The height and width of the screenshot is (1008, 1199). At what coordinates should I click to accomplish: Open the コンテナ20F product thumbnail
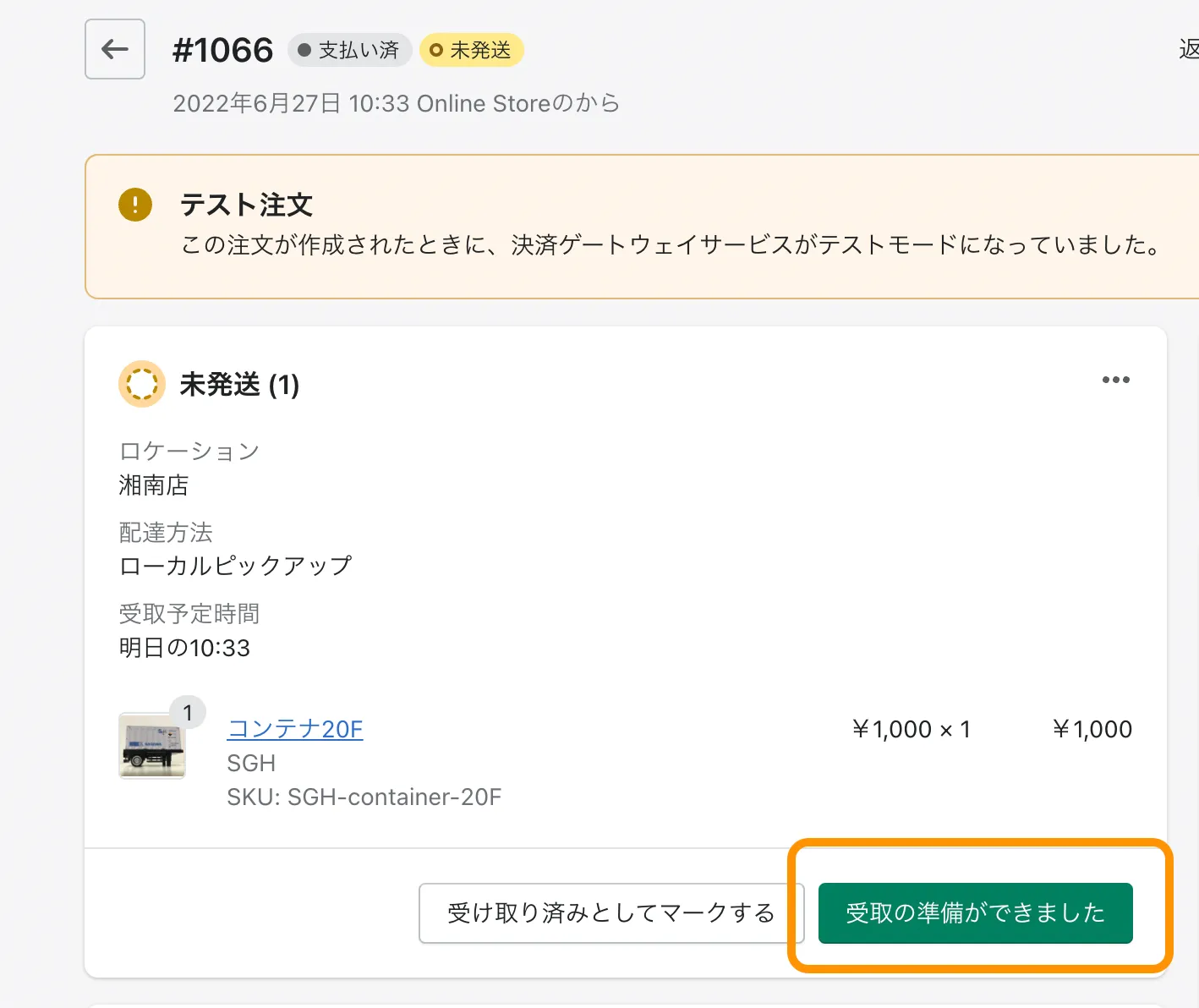tap(152, 746)
